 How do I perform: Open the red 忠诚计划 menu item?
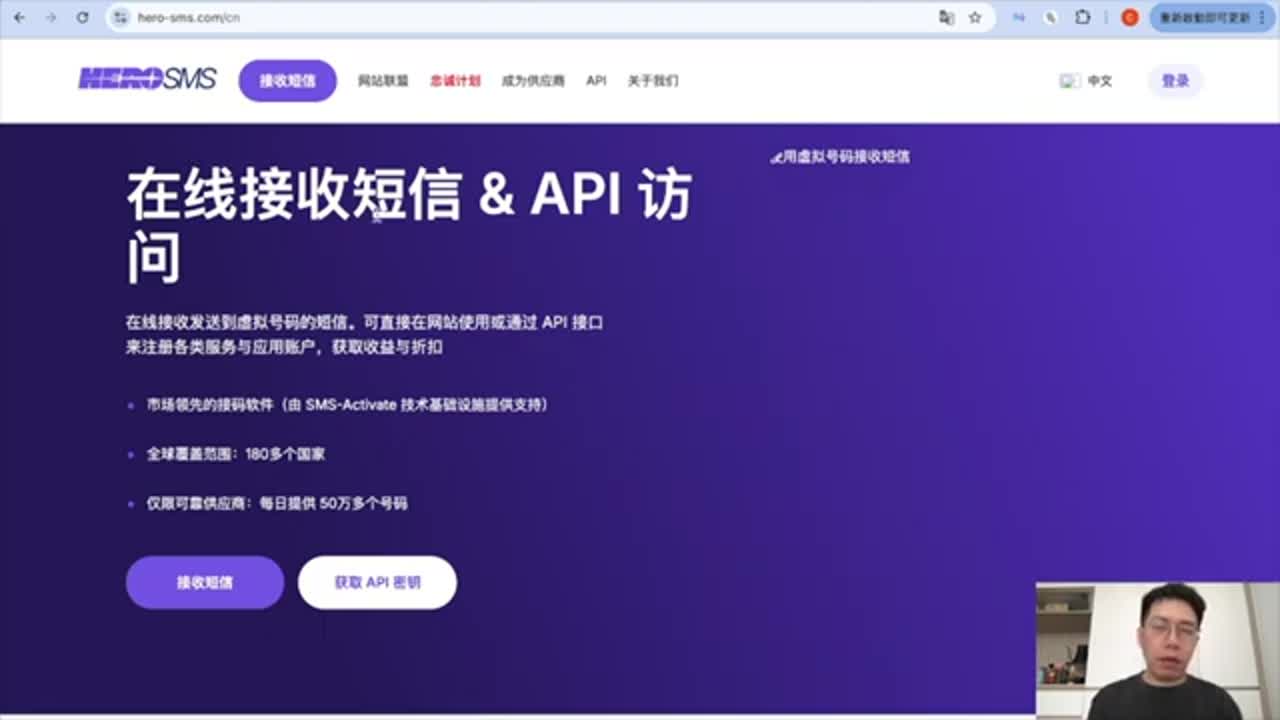455,81
